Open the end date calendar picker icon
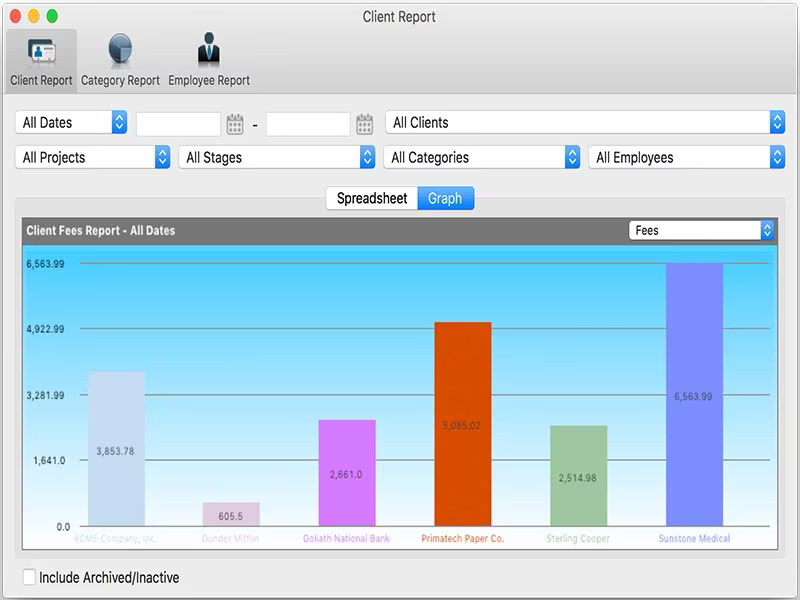800x600 pixels. click(364, 124)
